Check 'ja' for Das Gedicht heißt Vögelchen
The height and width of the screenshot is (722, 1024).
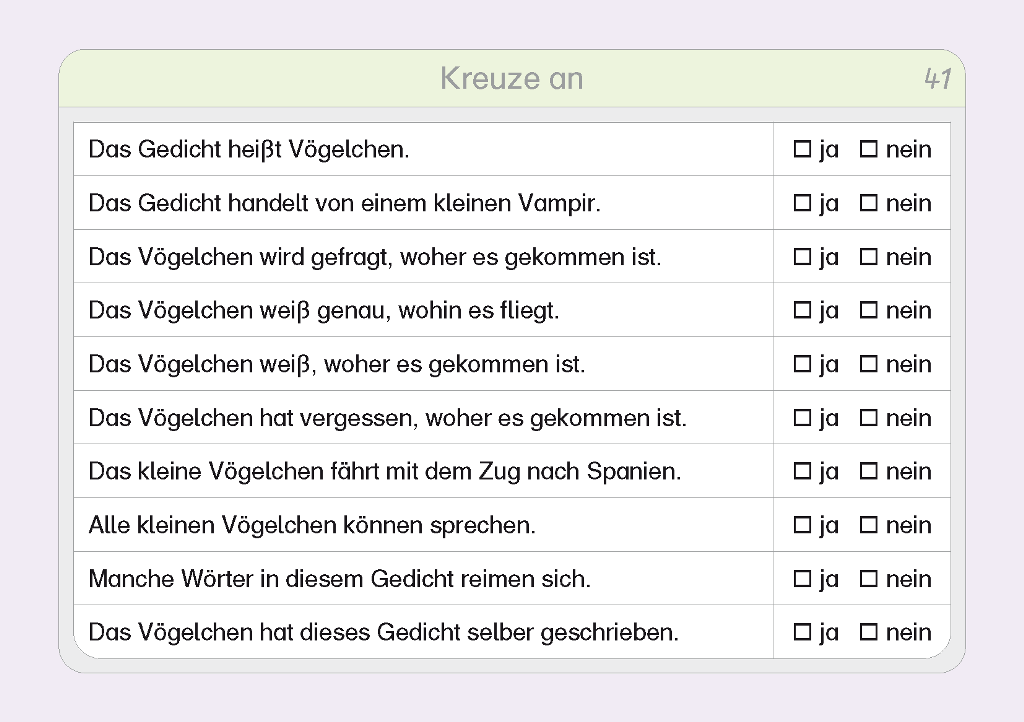tap(802, 150)
